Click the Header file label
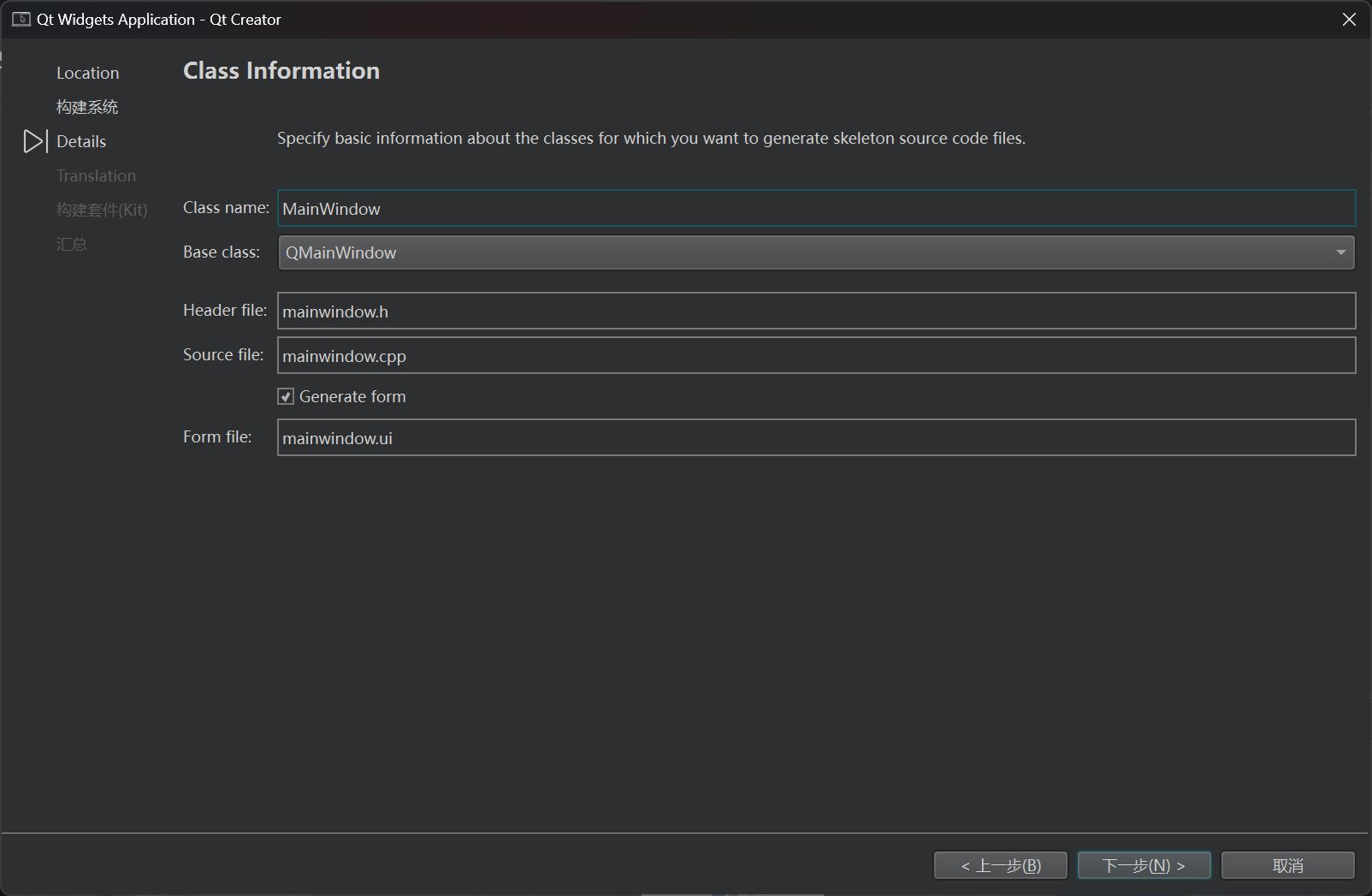1372x896 pixels. (225, 311)
